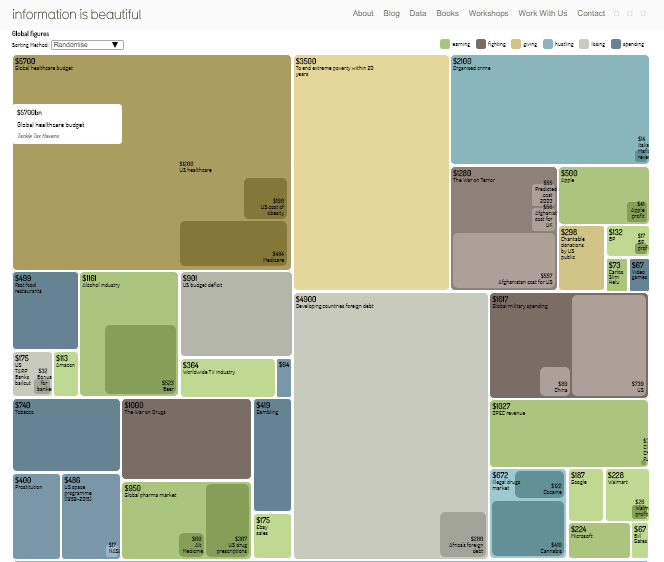Select the $410 Cannabis box
664x562 pixels.
click(x=528, y=529)
